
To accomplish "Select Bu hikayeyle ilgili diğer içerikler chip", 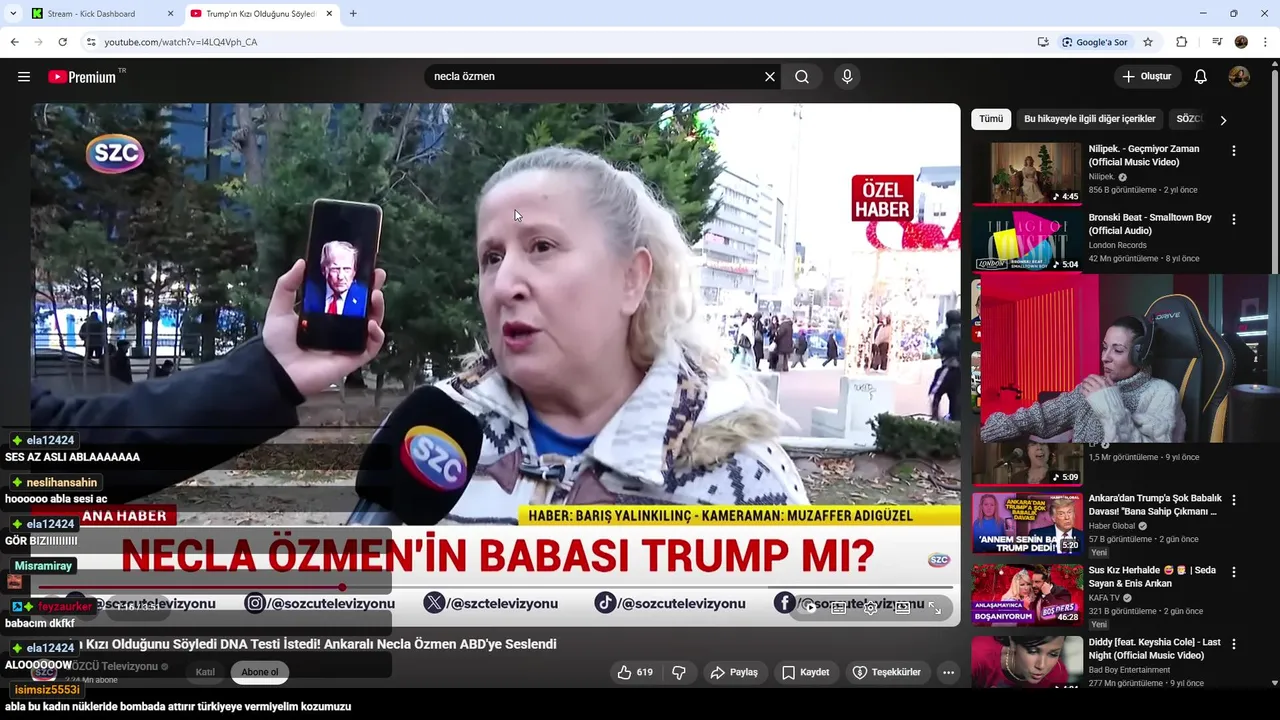I will tap(1090, 119).
